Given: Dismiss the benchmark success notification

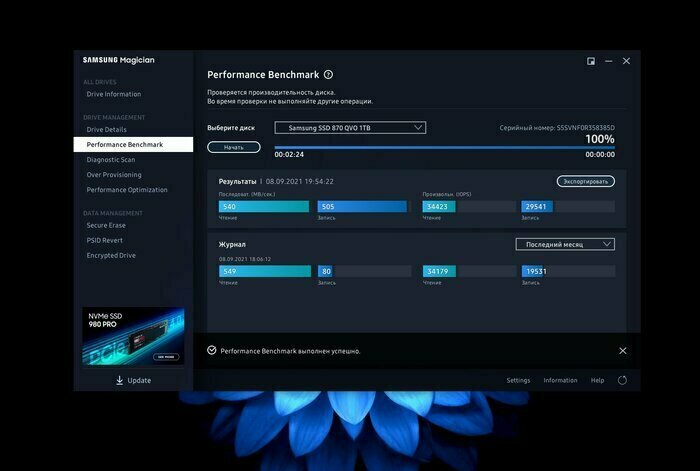Looking at the screenshot, I should click(623, 351).
